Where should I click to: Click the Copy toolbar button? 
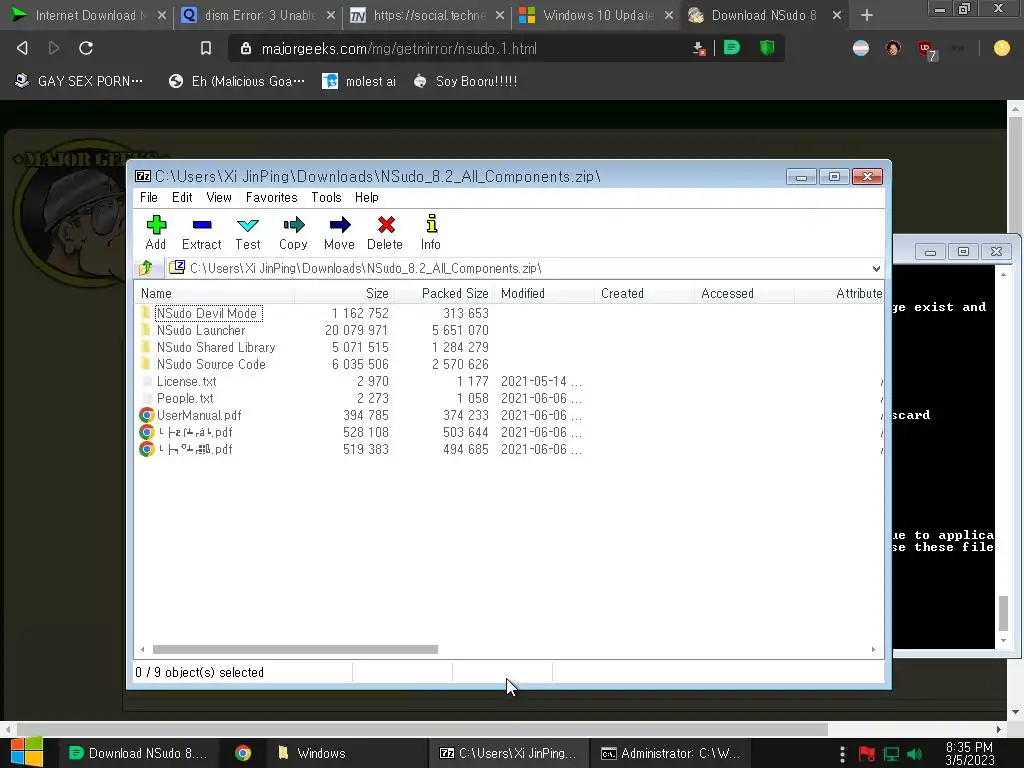(x=293, y=233)
